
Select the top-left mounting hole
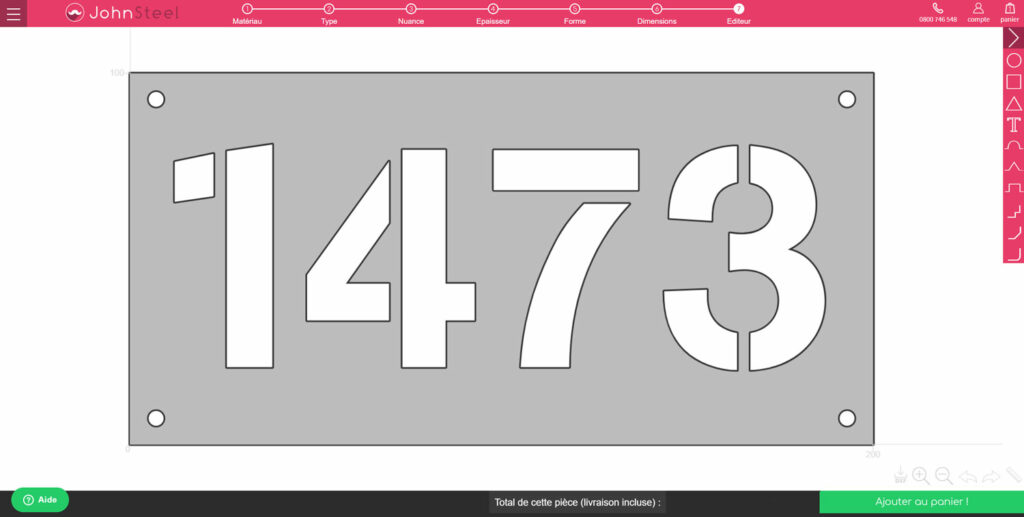(x=156, y=99)
